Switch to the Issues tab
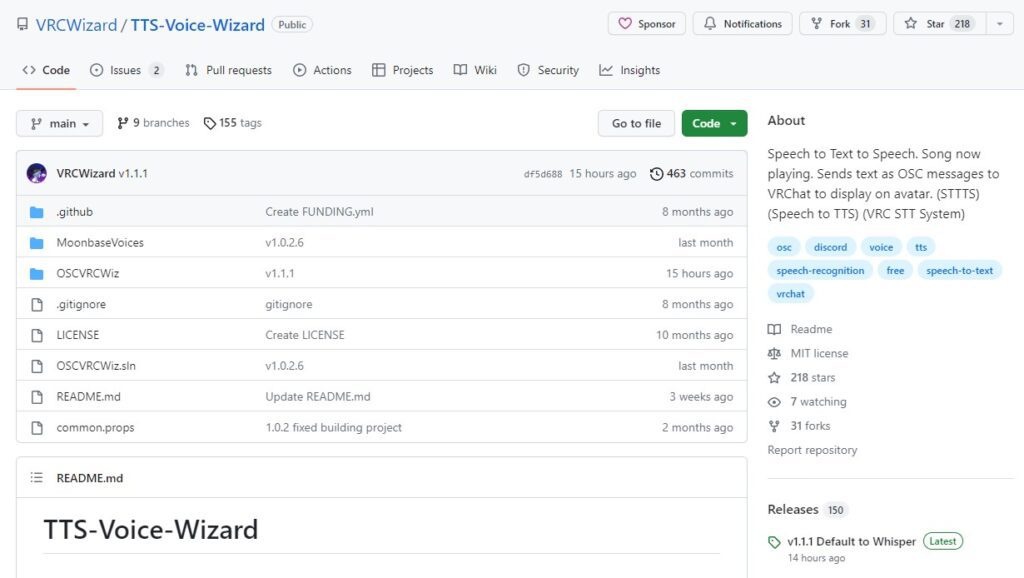The width and height of the screenshot is (1024, 578). tap(126, 70)
